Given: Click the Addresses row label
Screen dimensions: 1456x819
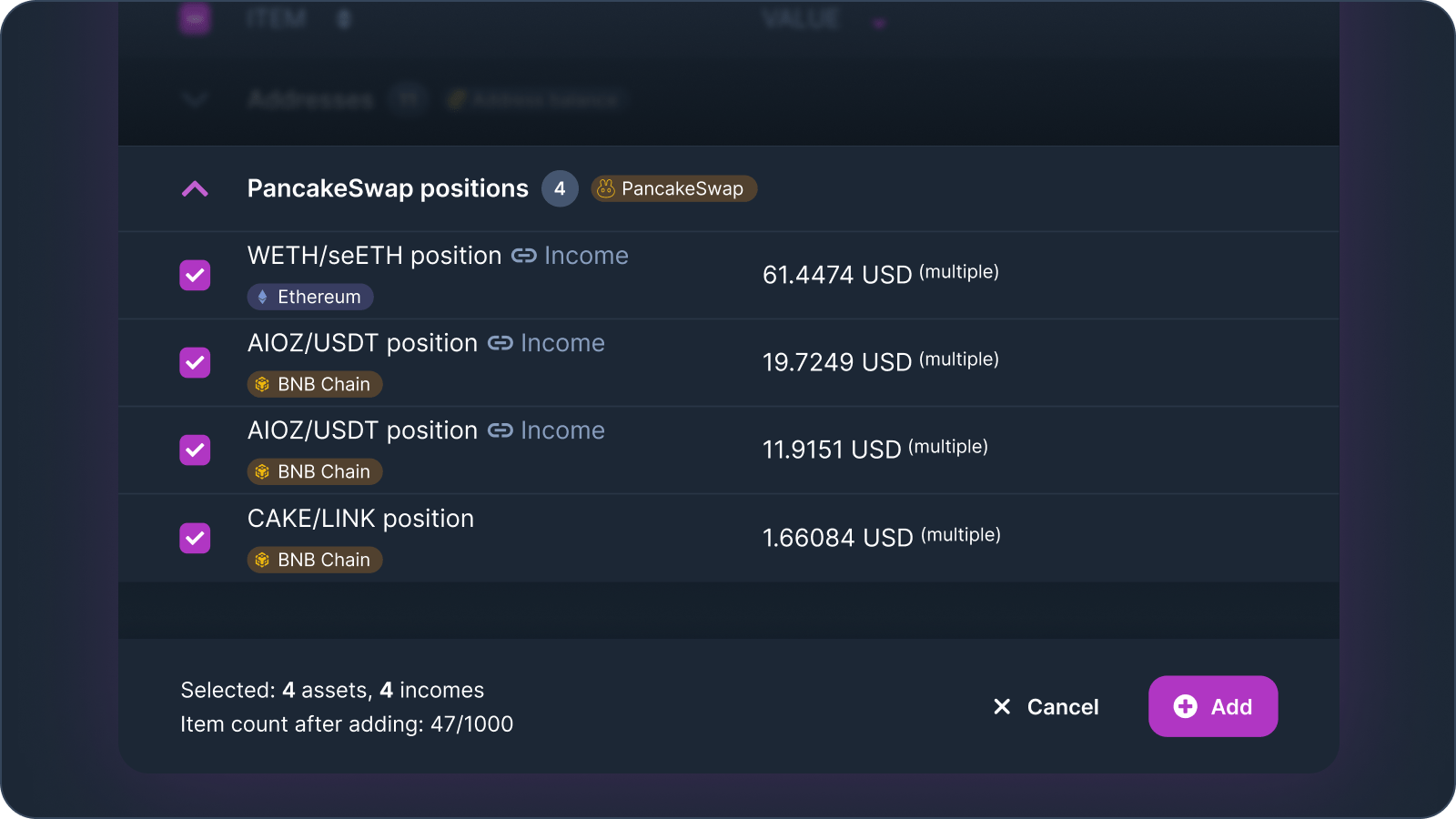Looking at the screenshot, I should 309,100.
